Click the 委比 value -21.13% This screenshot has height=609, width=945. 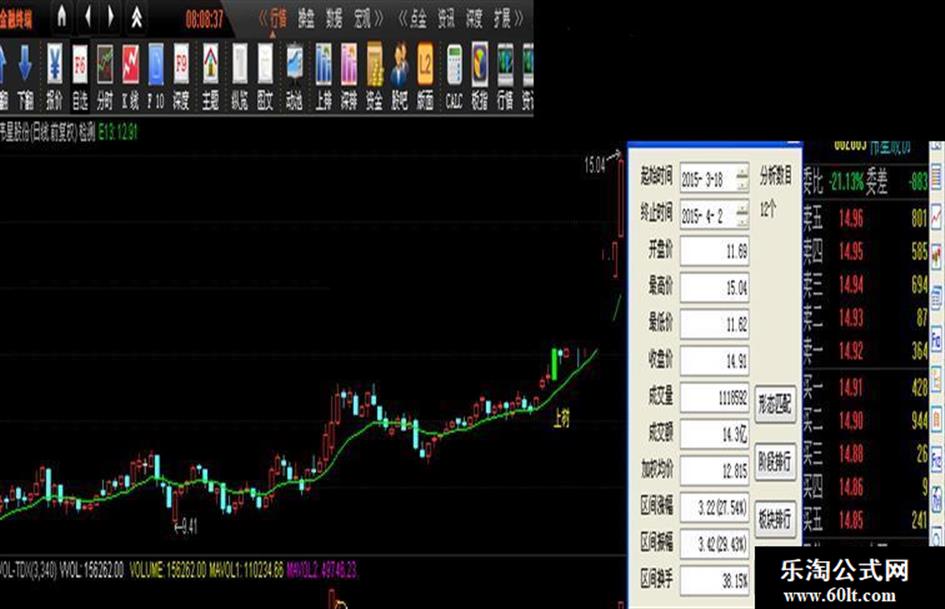846,181
